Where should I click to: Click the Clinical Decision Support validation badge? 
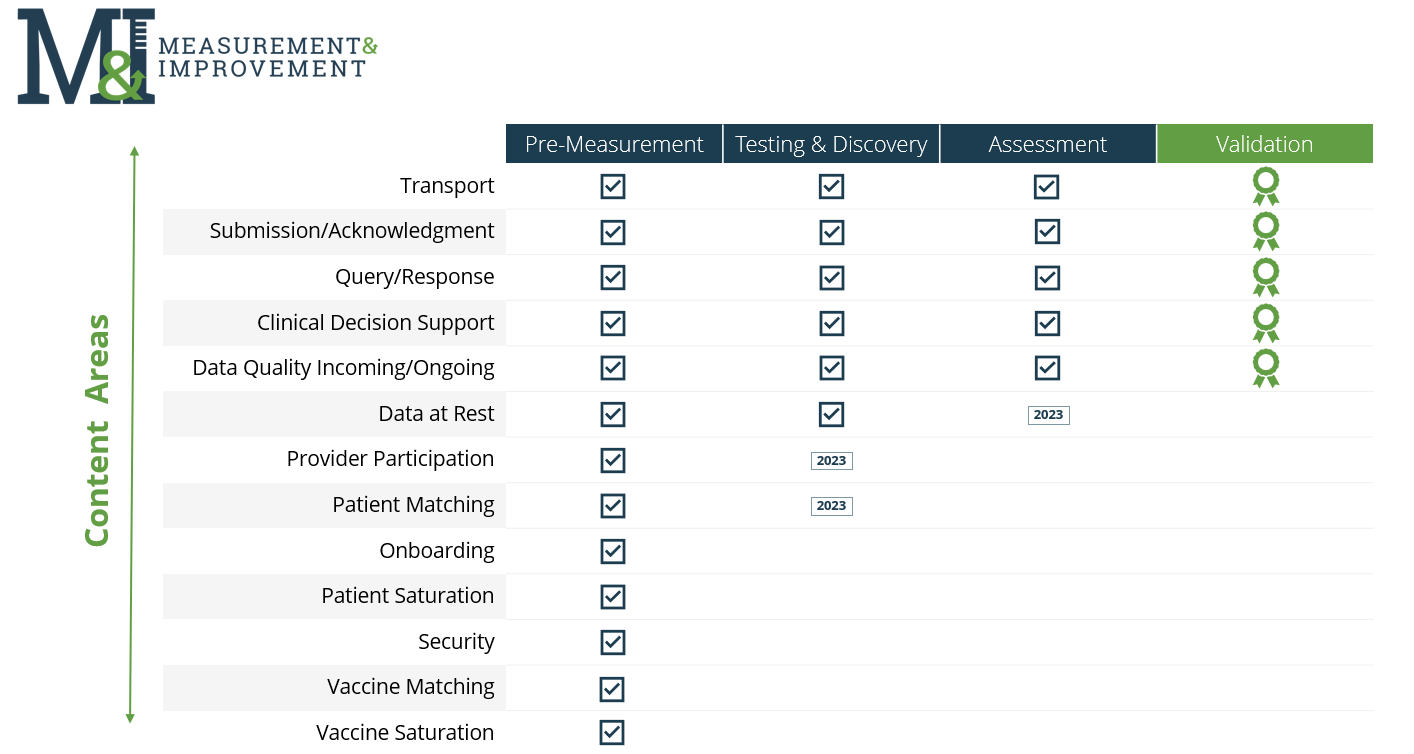(1266, 323)
